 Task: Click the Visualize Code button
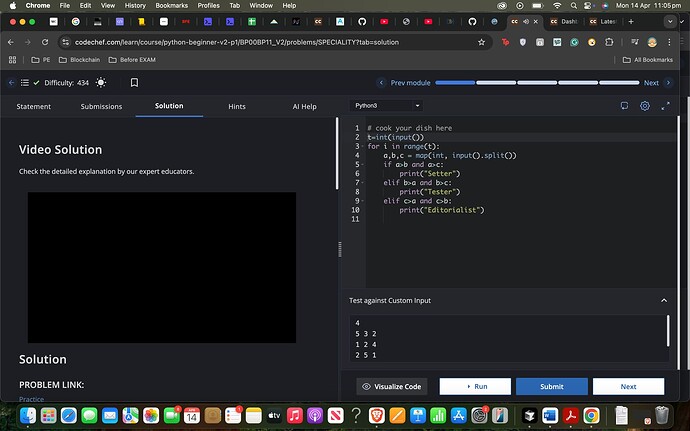[x=392, y=387]
